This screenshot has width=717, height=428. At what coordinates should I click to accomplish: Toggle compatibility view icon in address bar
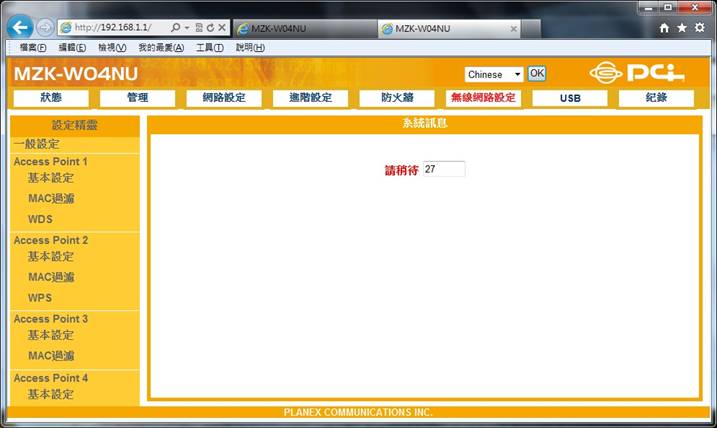pos(199,28)
